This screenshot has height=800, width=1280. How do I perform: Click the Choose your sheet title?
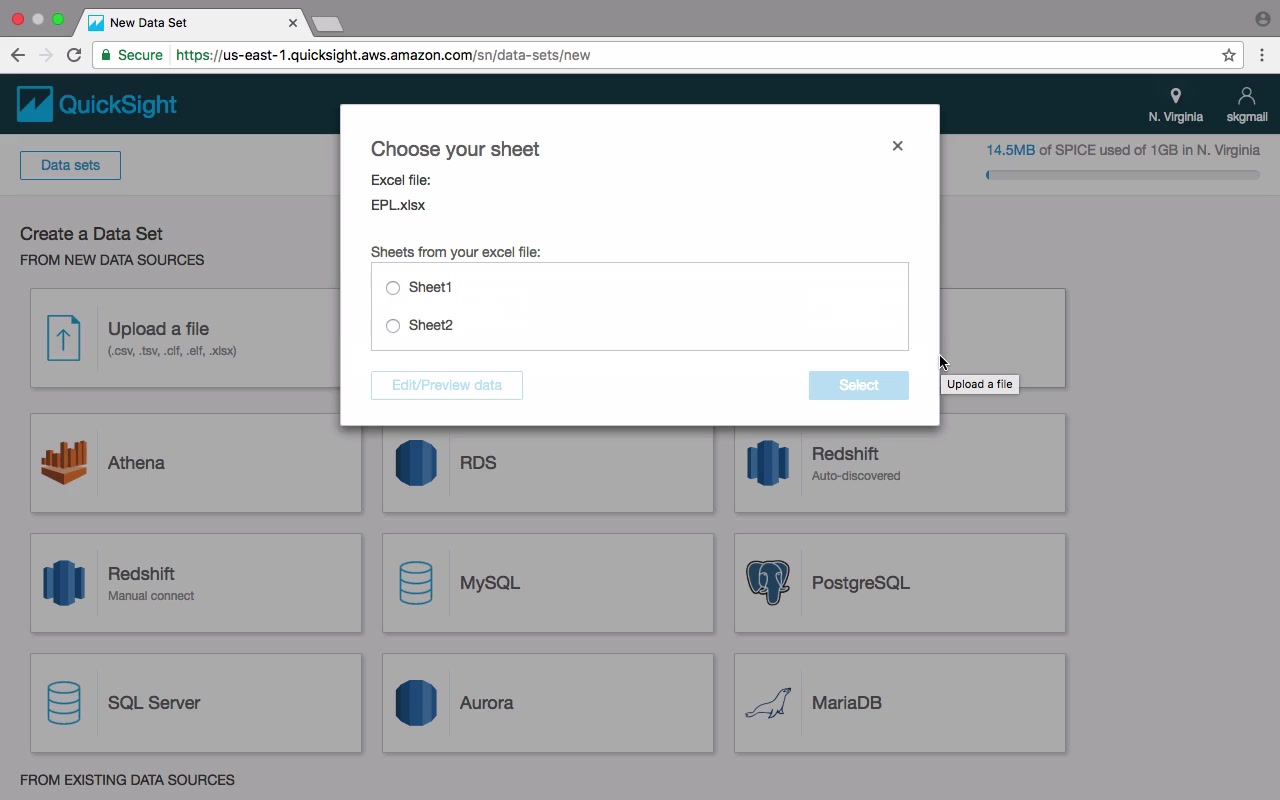455,149
